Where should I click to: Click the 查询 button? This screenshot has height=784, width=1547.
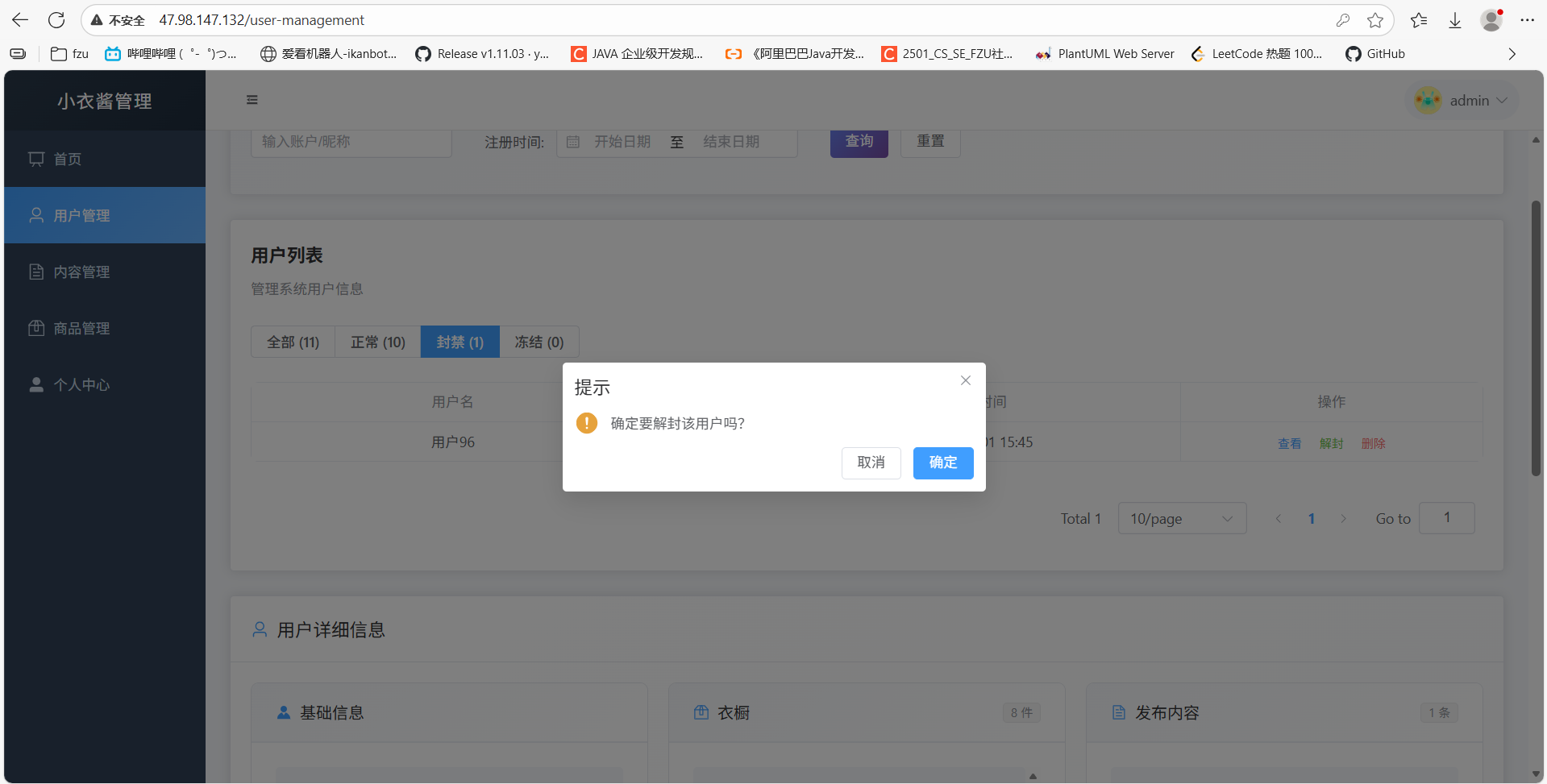[859, 142]
